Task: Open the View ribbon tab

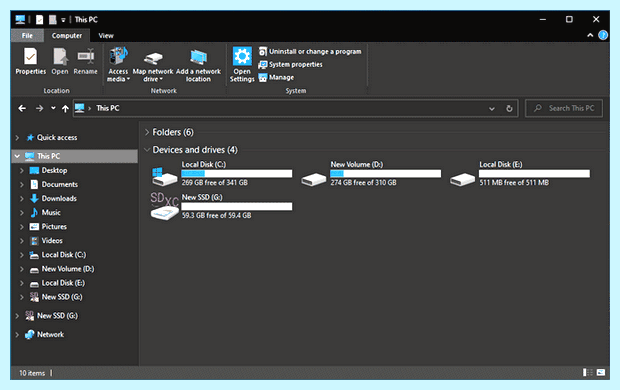Action: click(x=106, y=36)
